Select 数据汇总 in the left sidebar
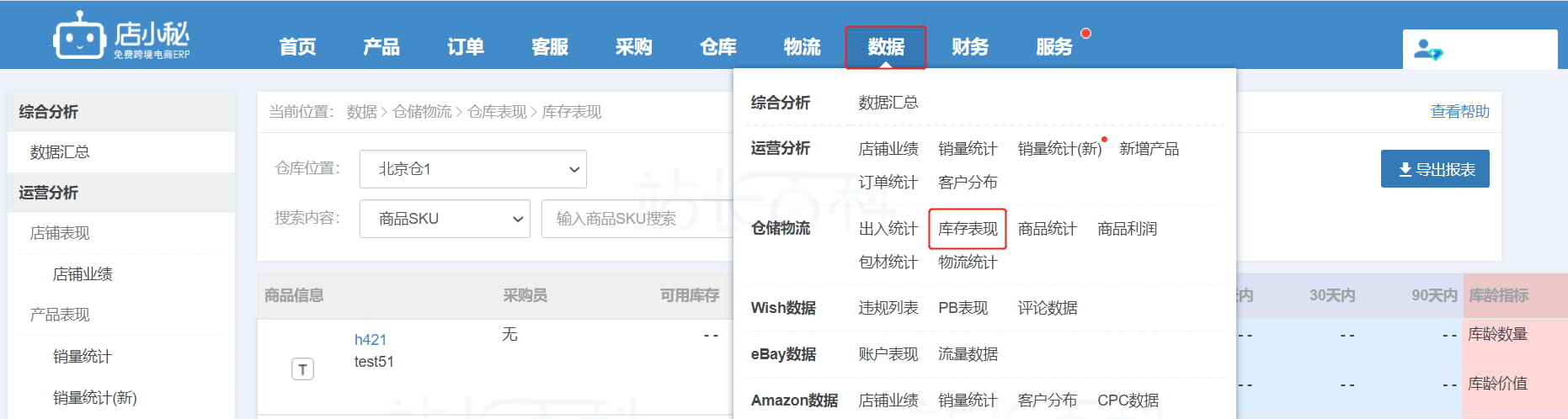 (60, 152)
